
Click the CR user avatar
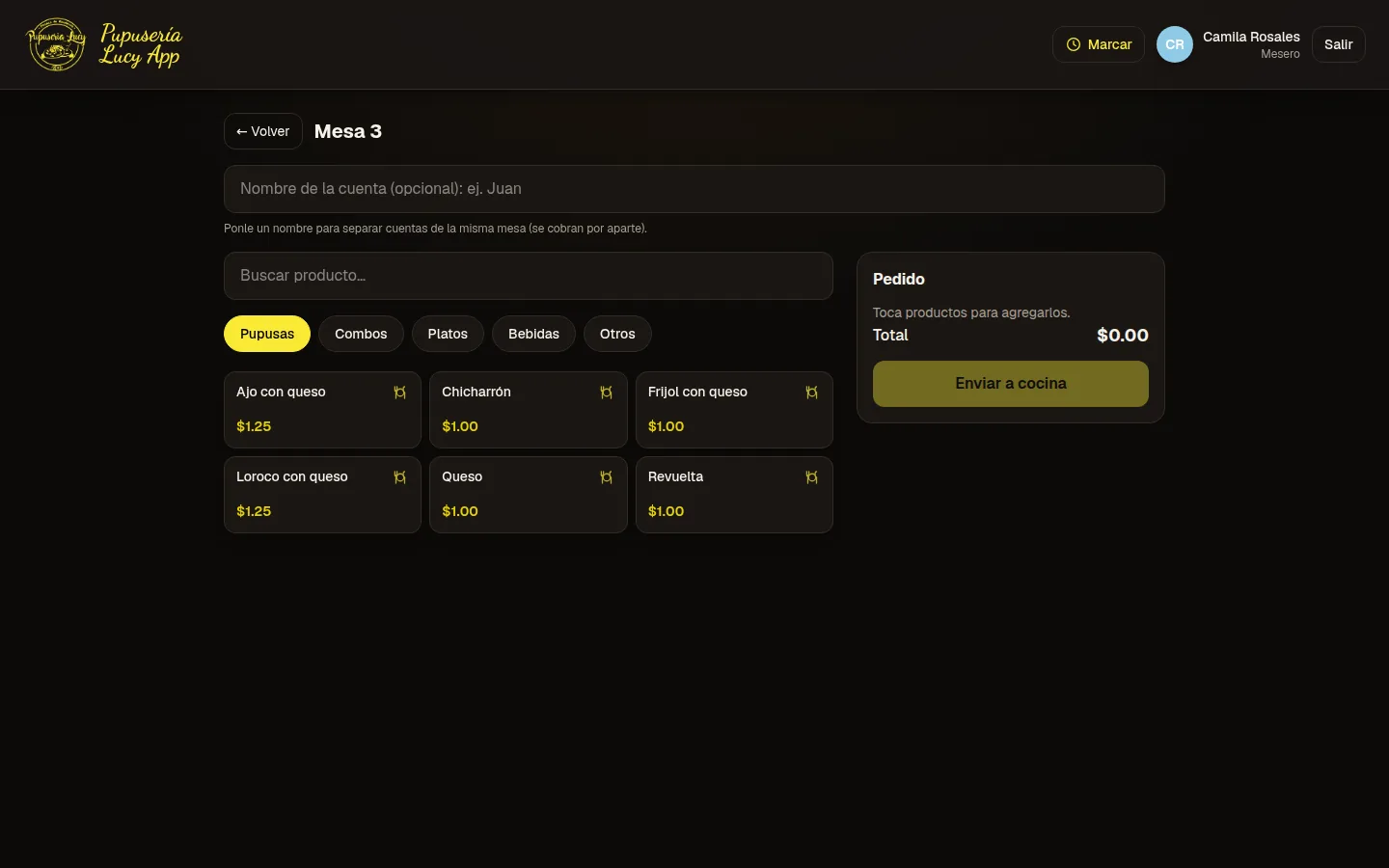click(x=1174, y=44)
